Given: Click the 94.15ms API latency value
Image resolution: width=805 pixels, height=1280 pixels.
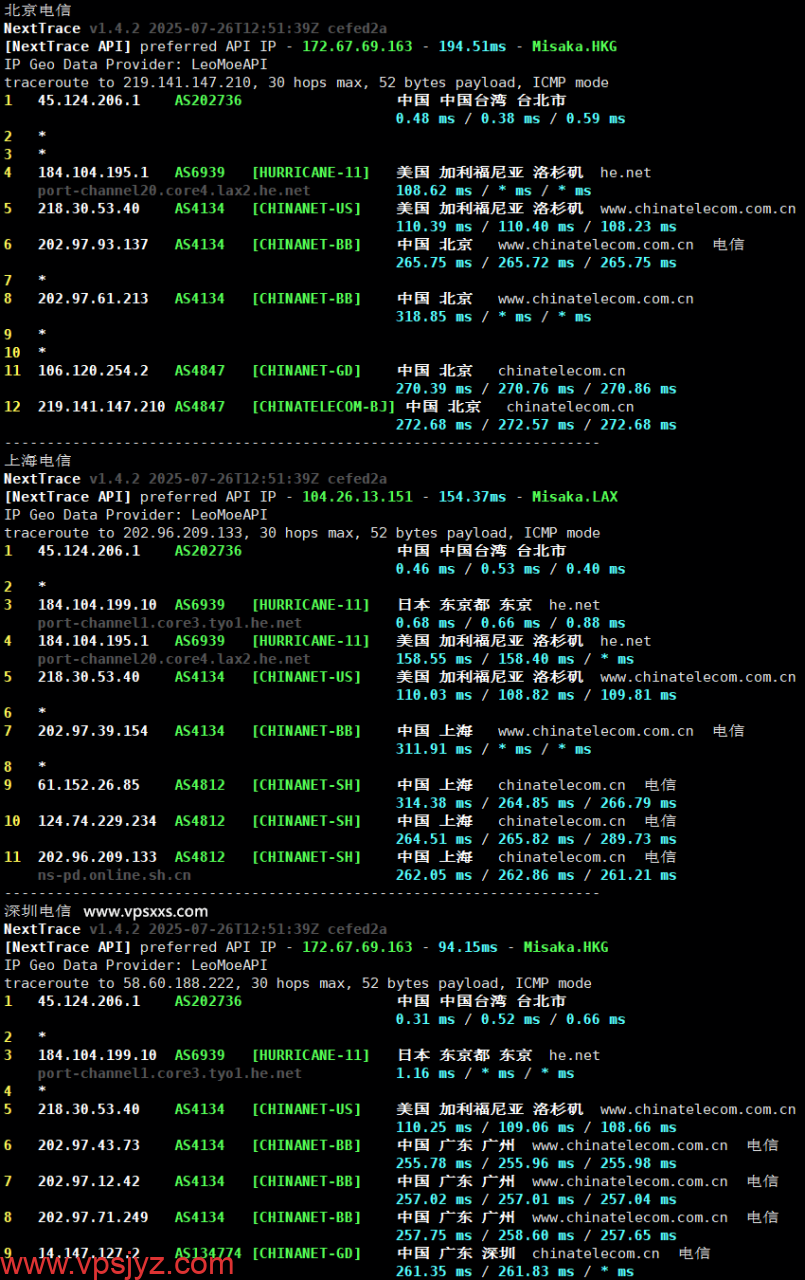Looking at the screenshot, I should [x=468, y=947].
